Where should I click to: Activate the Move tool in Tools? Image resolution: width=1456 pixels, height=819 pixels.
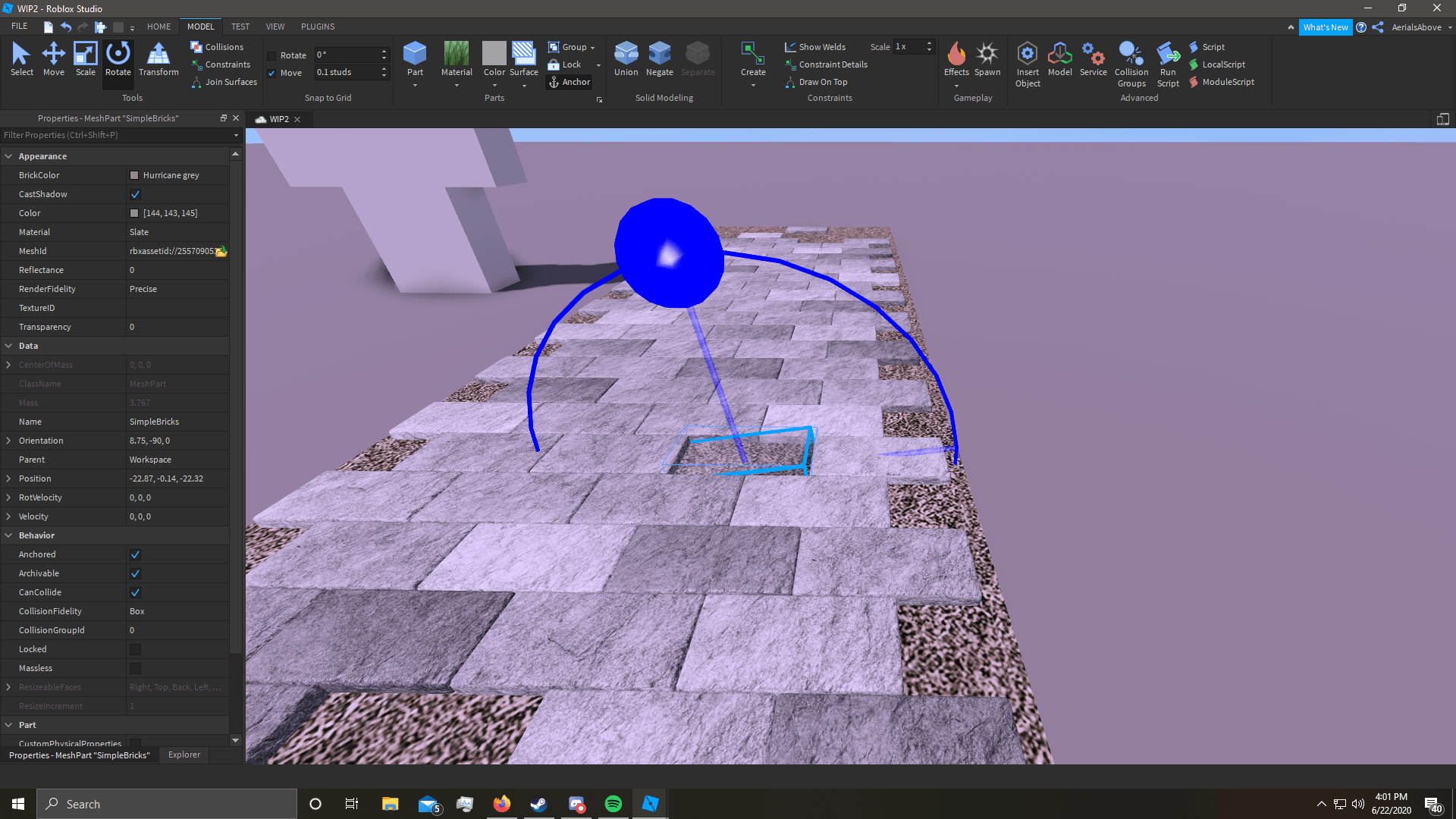tap(53, 59)
